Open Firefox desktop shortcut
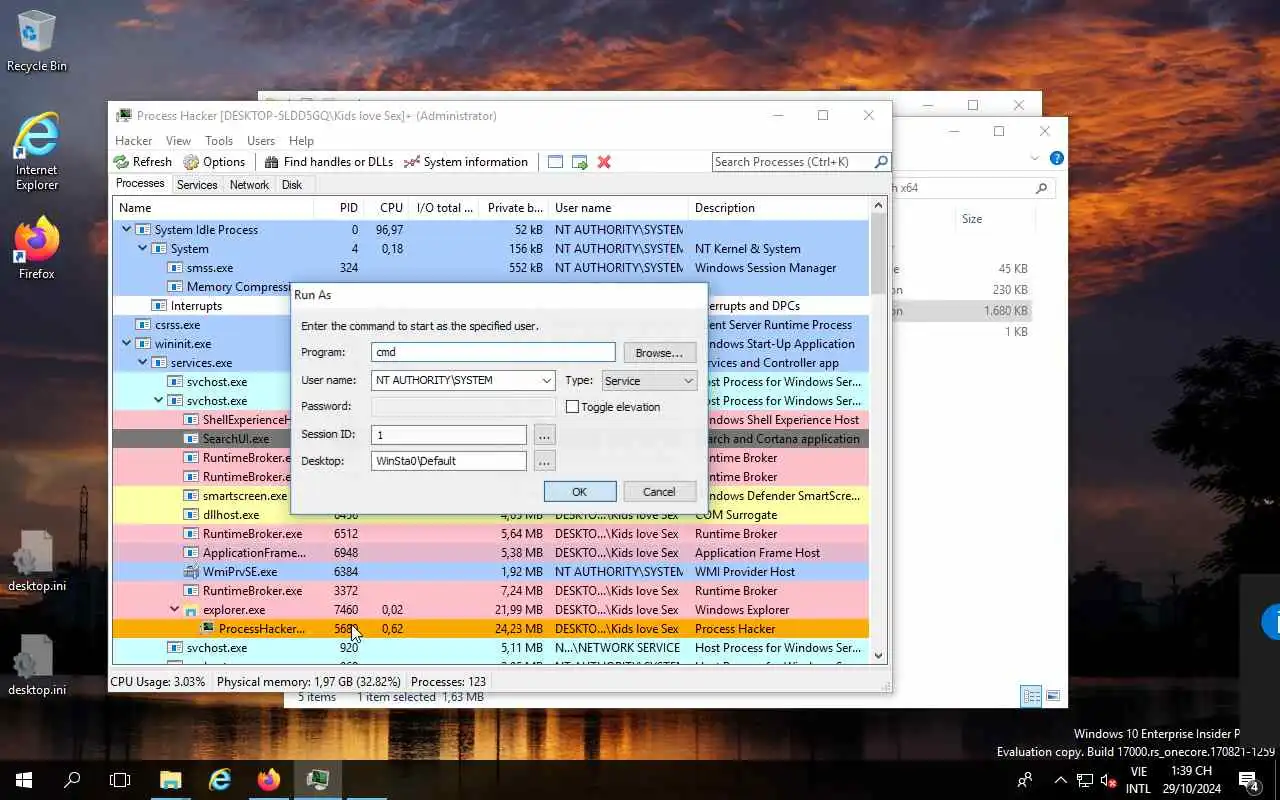 [37, 248]
